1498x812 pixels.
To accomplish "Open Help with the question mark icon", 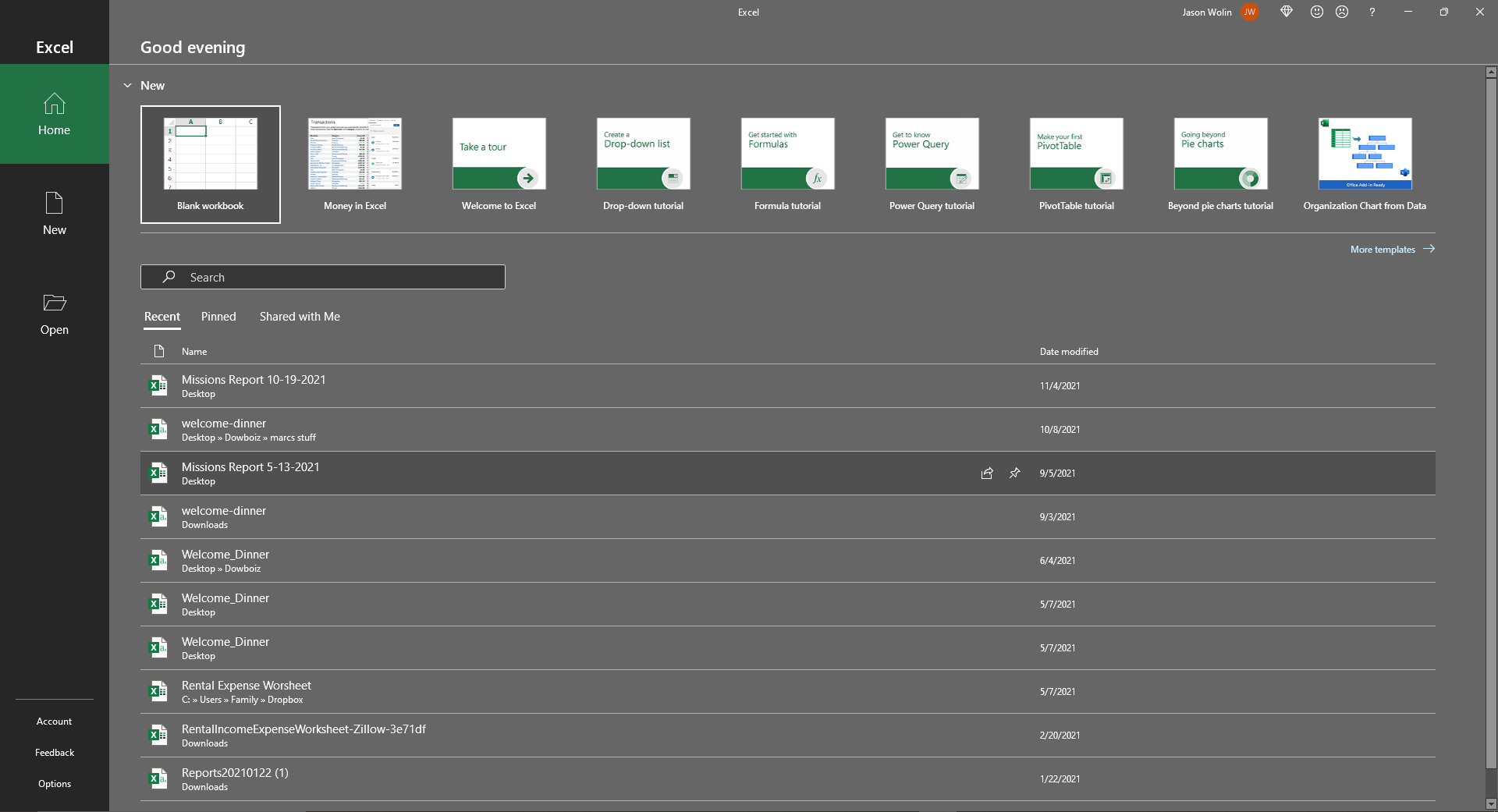I will tap(1372, 12).
